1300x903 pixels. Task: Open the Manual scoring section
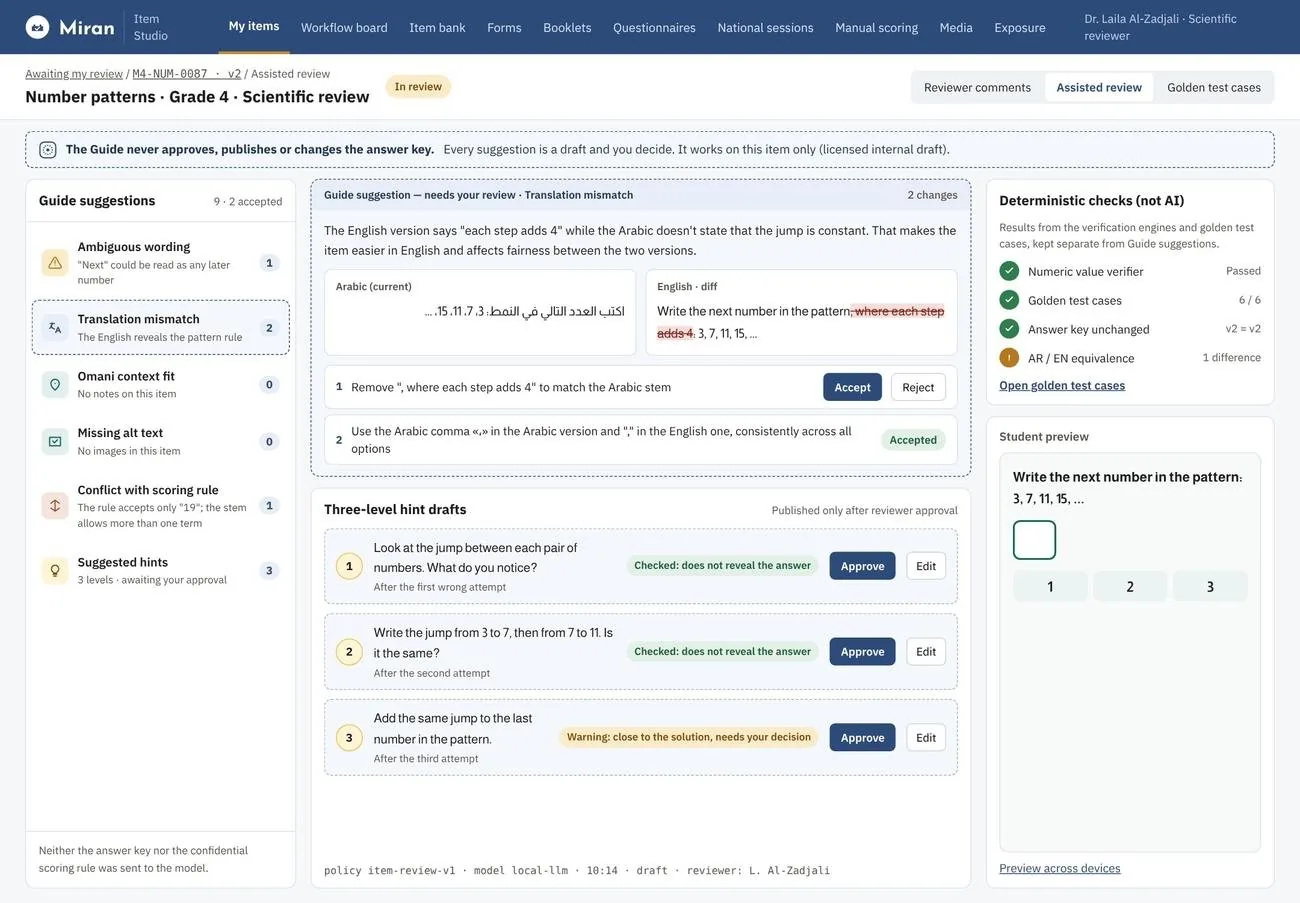(x=876, y=27)
